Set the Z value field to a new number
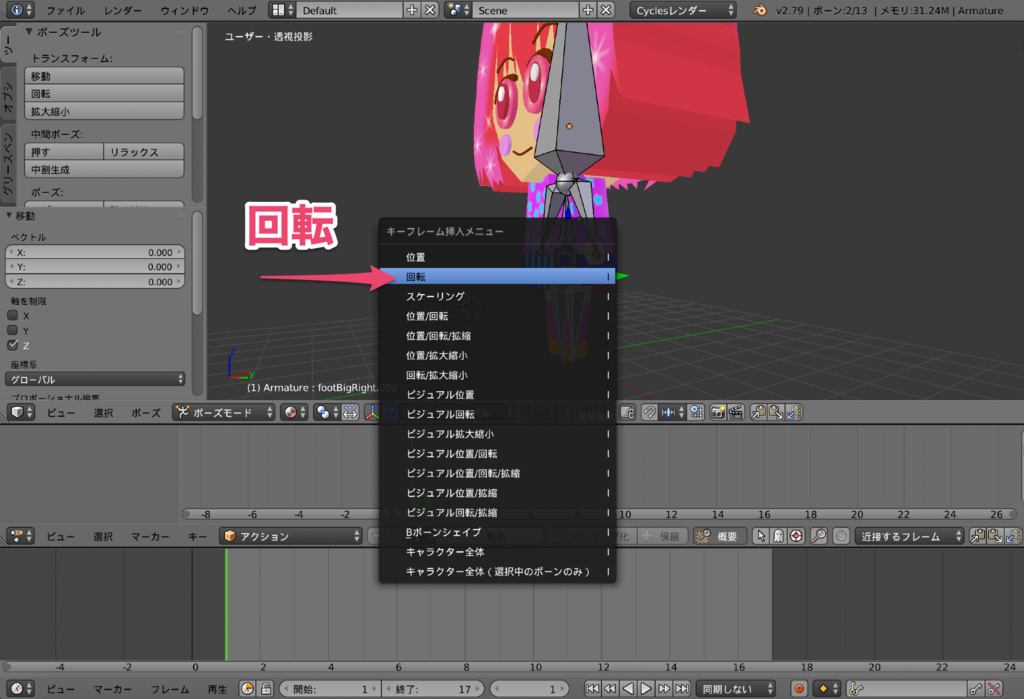Image resolution: width=1024 pixels, height=699 pixels. (94, 281)
